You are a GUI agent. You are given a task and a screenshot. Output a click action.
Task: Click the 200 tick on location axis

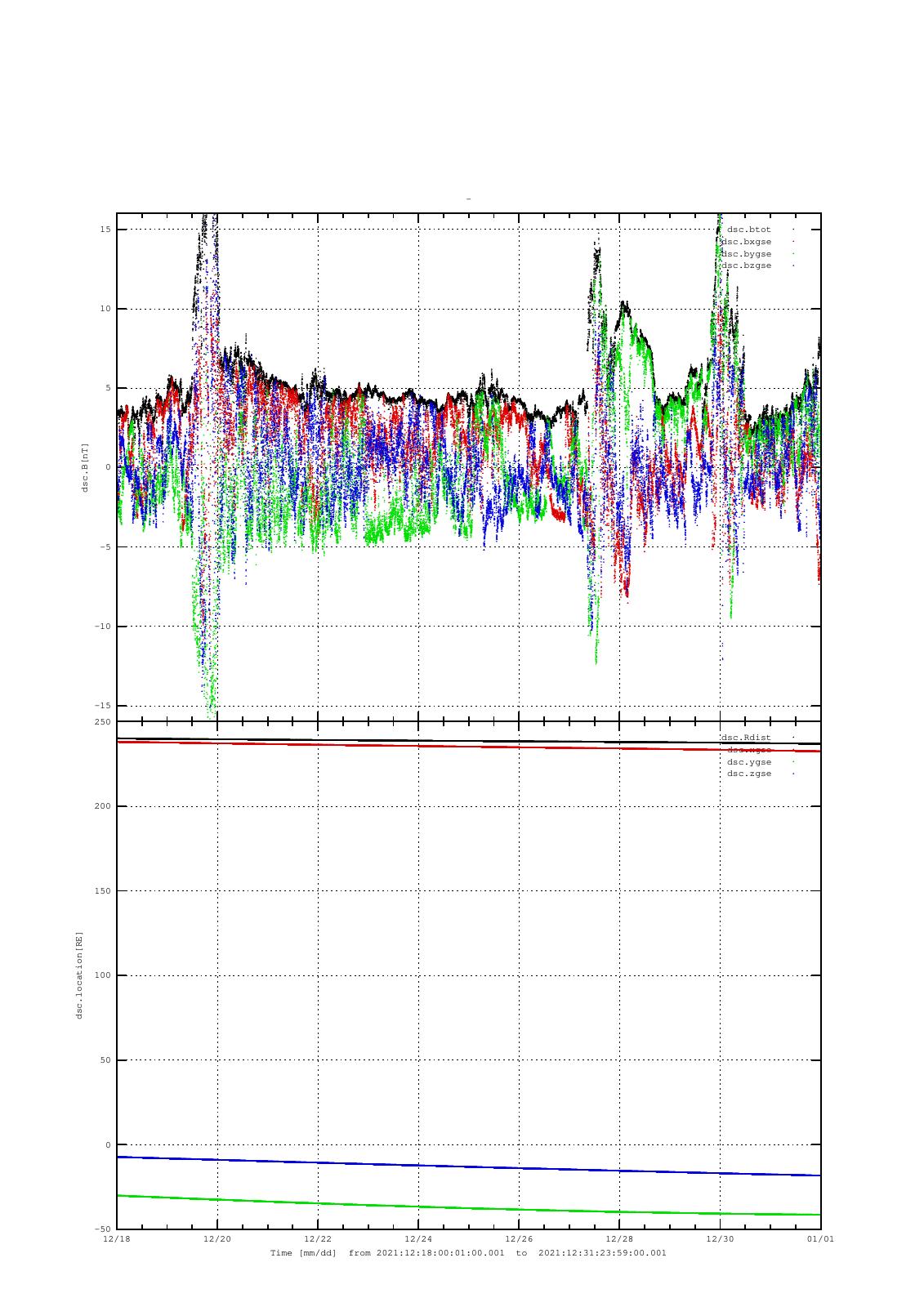coord(103,806)
